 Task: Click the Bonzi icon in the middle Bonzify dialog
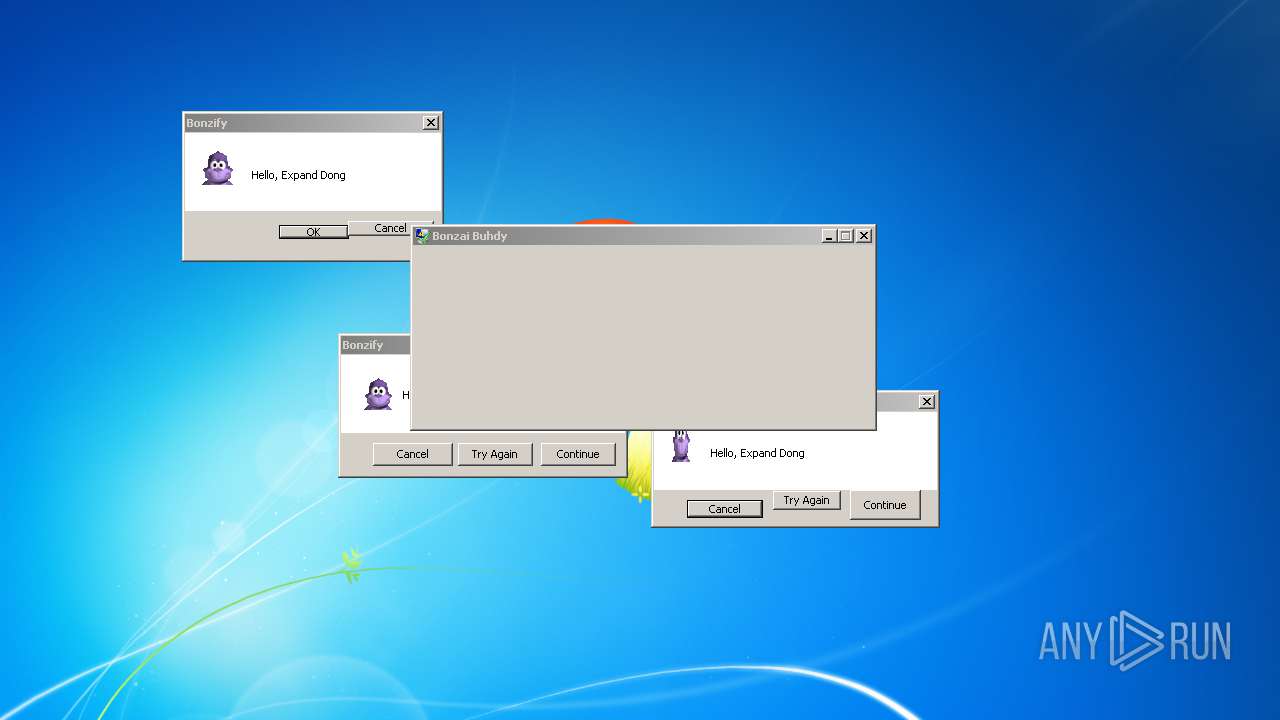[x=378, y=394]
